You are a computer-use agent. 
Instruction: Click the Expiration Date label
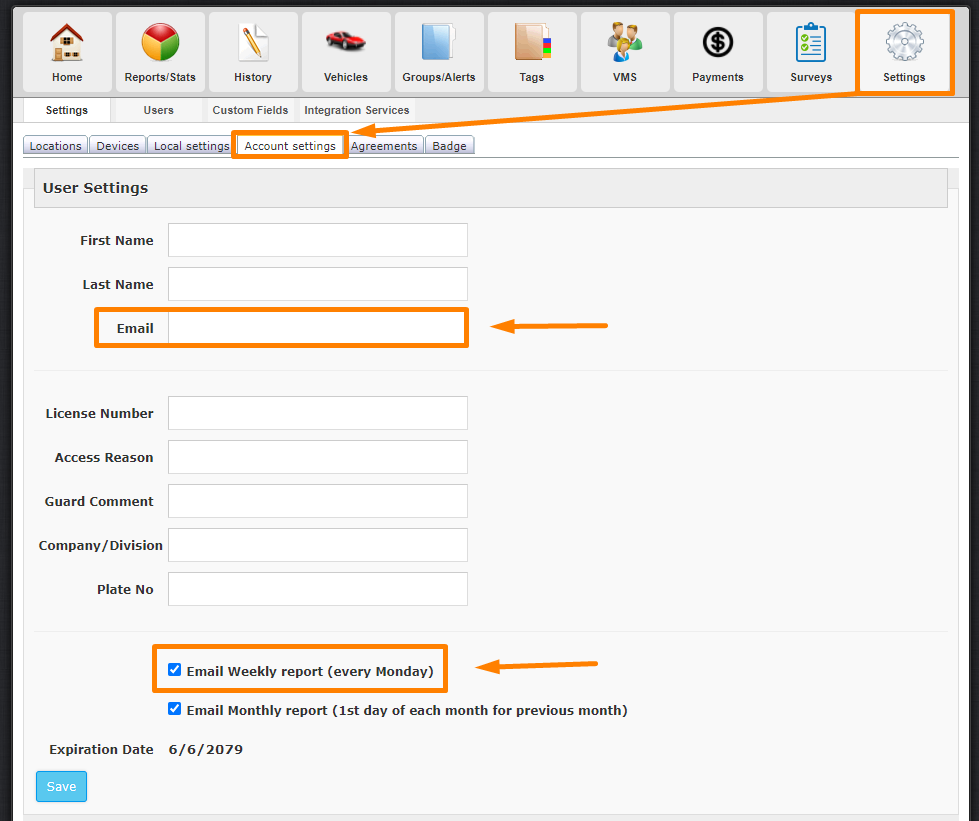pos(101,749)
